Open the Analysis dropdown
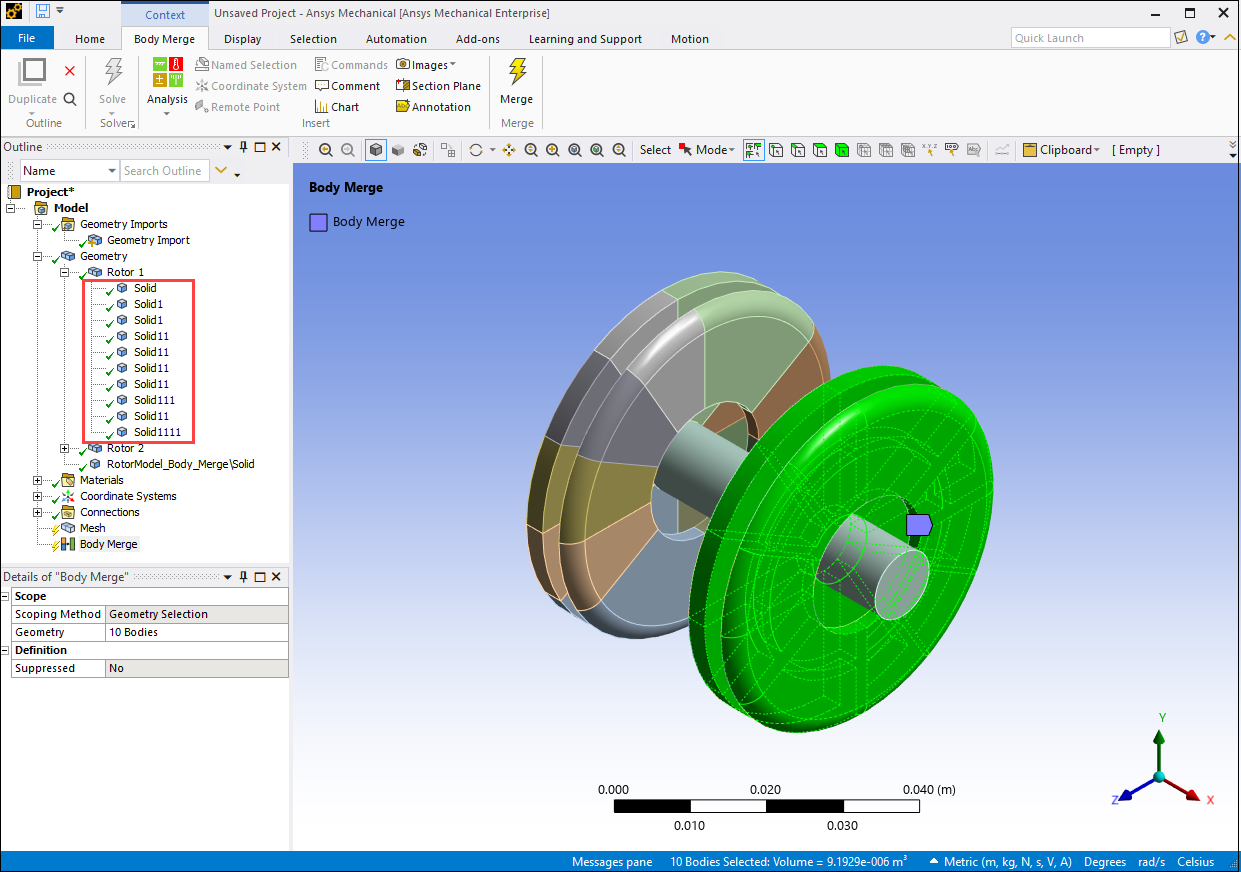 (167, 100)
